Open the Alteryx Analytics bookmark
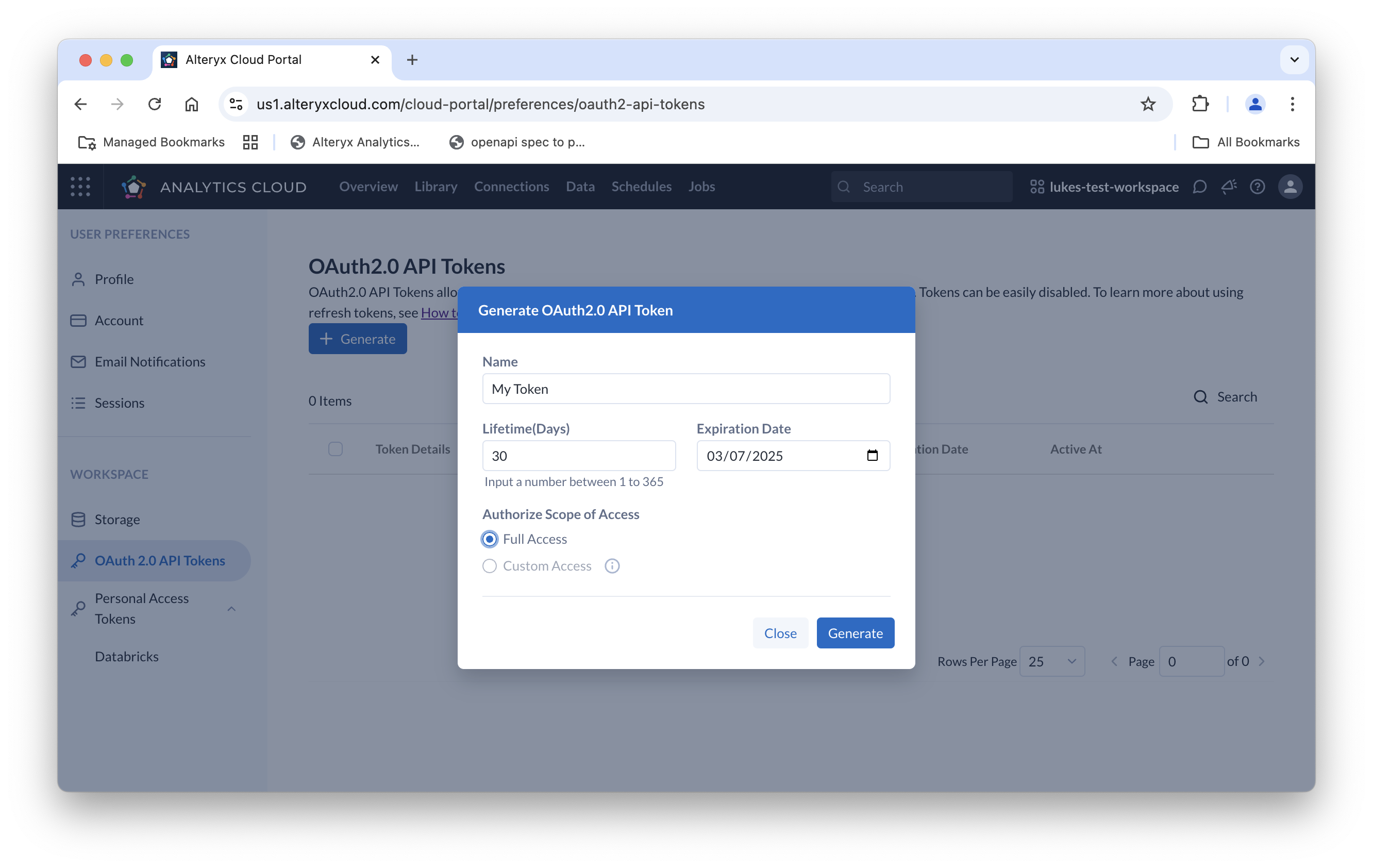1373x868 pixels. click(355, 142)
